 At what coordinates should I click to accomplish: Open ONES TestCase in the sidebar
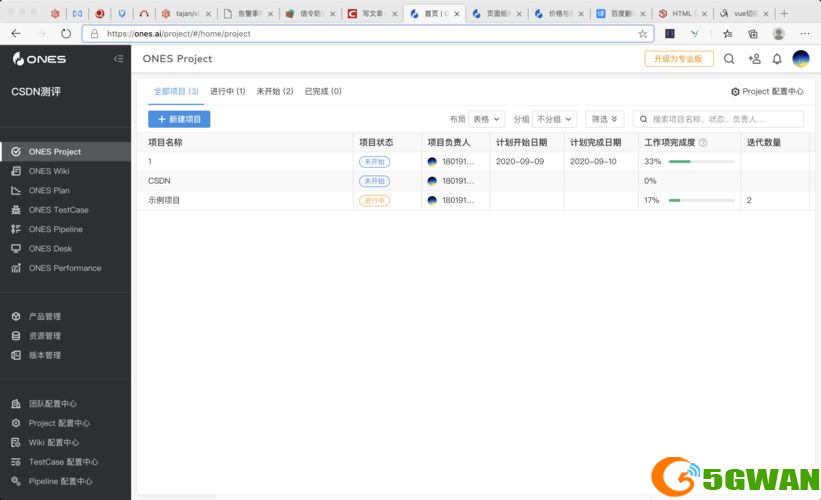(x=65, y=210)
